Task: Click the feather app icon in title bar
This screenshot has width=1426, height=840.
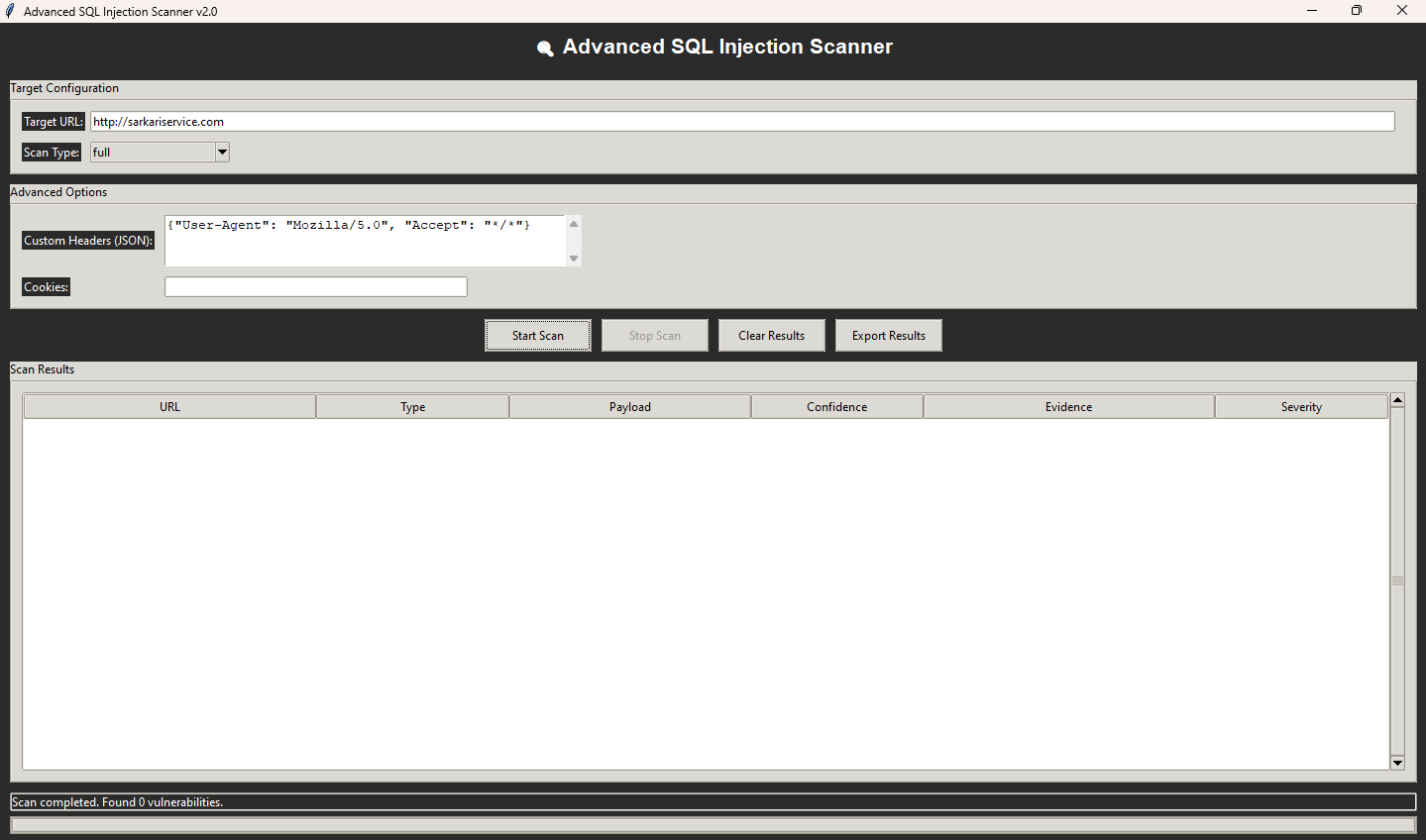Action: point(10,11)
